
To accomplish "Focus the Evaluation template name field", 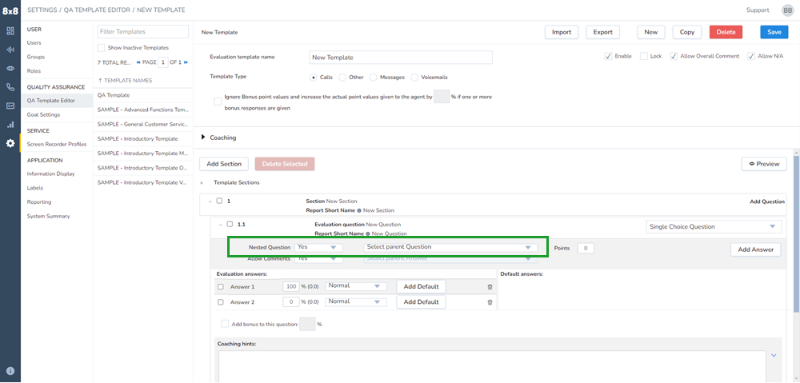I will [x=401, y=57].
